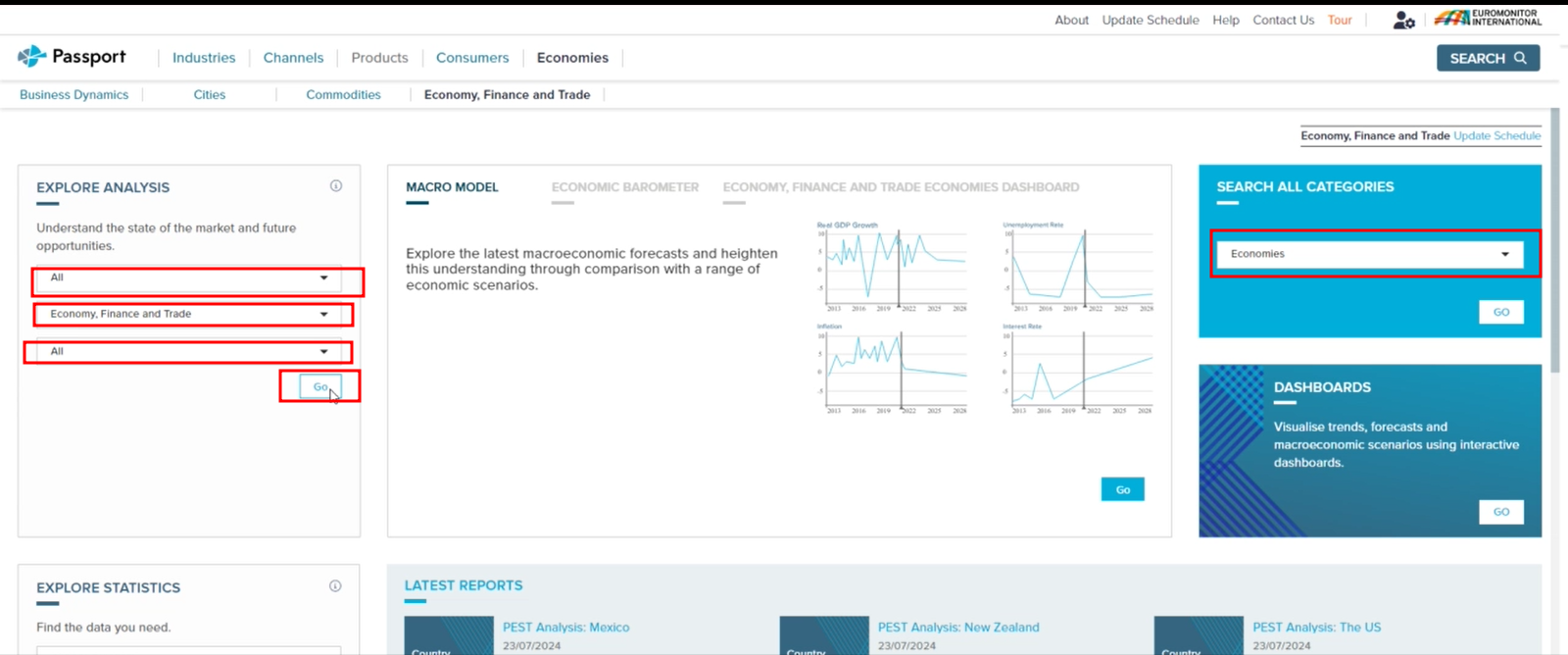Select the Consumers menu item
Screen dimensions: 1568x655
pos(472,58)
